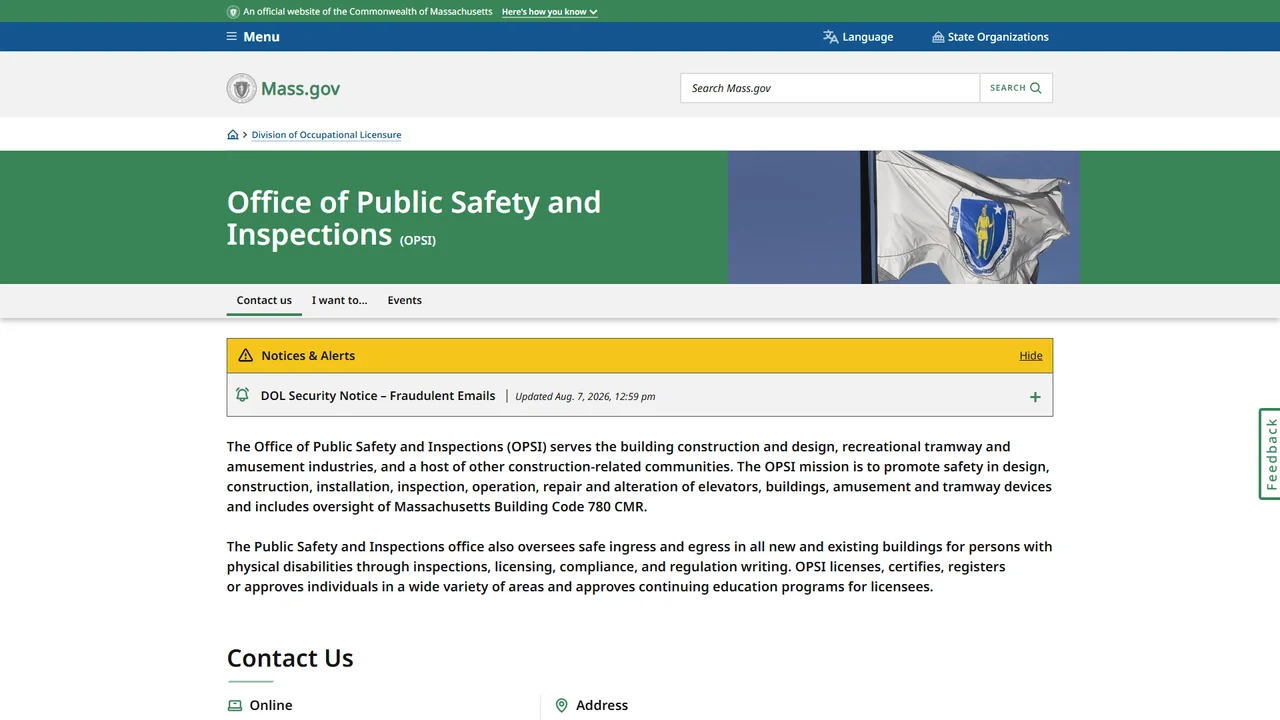1280x720 pixels.
Task: Expand the DOL Security Notice with plus icon
Action: [1035, 397]
